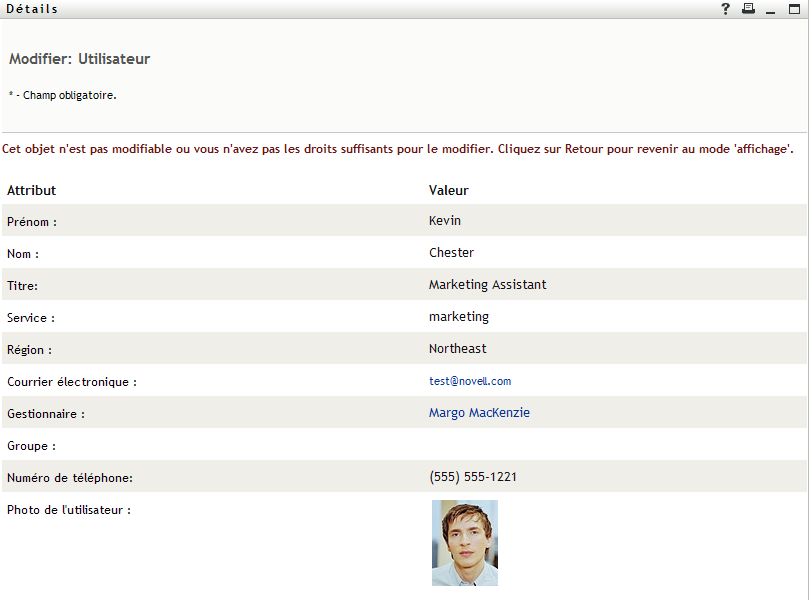The width and height of the screenshot is (810, 600).
Task: Click Kevin Chester's user photo
Action: (x=465, y=543)
